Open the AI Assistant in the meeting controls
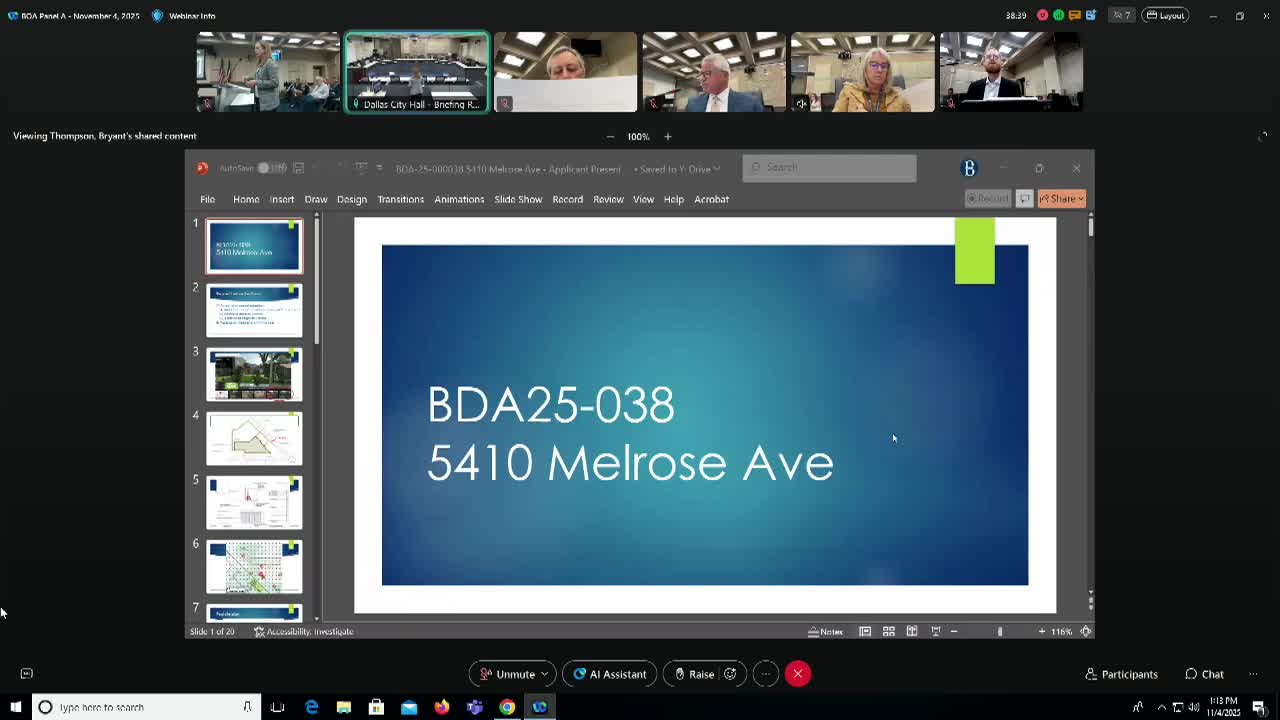This screenshot has width=1280, height=720. click(609, 673)
